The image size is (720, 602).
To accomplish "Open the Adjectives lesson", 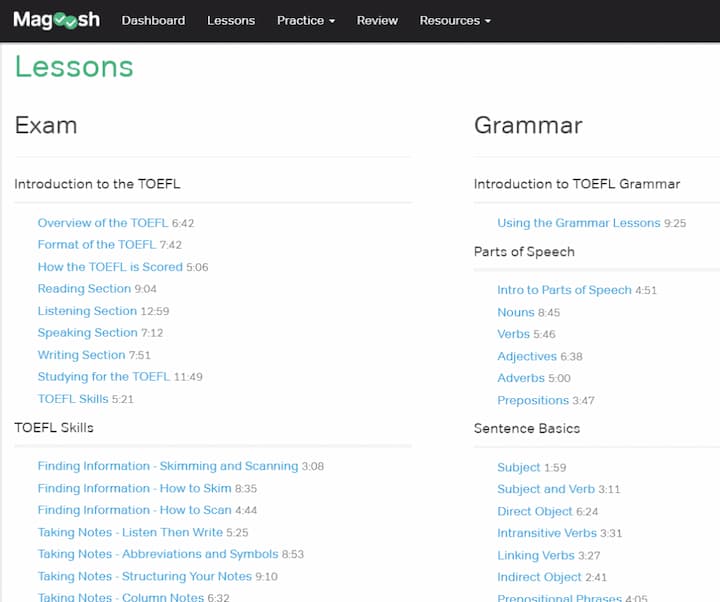I will click(x=527, y=356).
